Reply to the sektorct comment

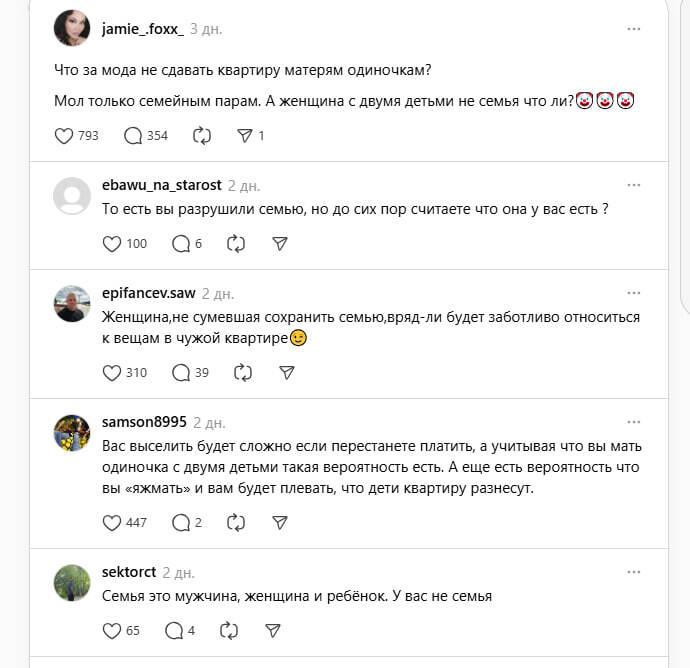coord(173,630)
